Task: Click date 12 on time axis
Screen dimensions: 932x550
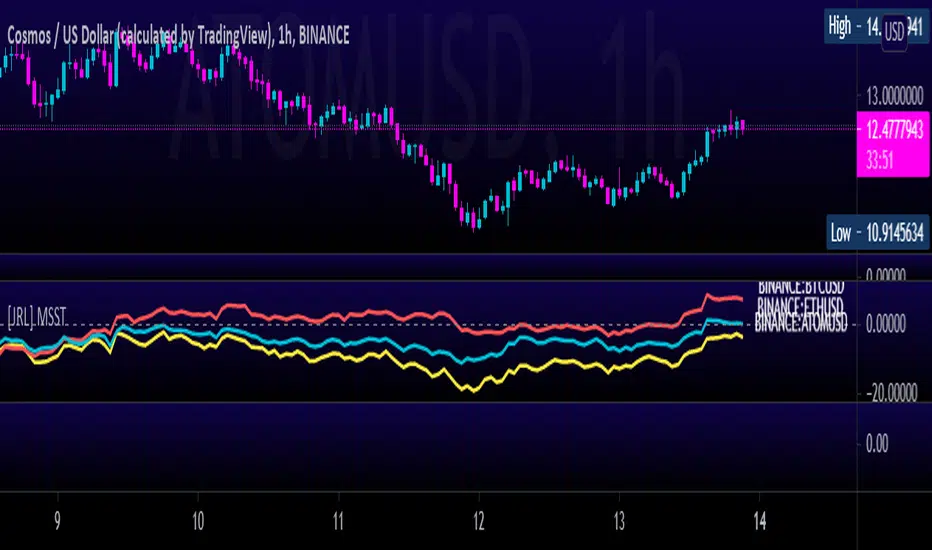Action: click(478, 521)
